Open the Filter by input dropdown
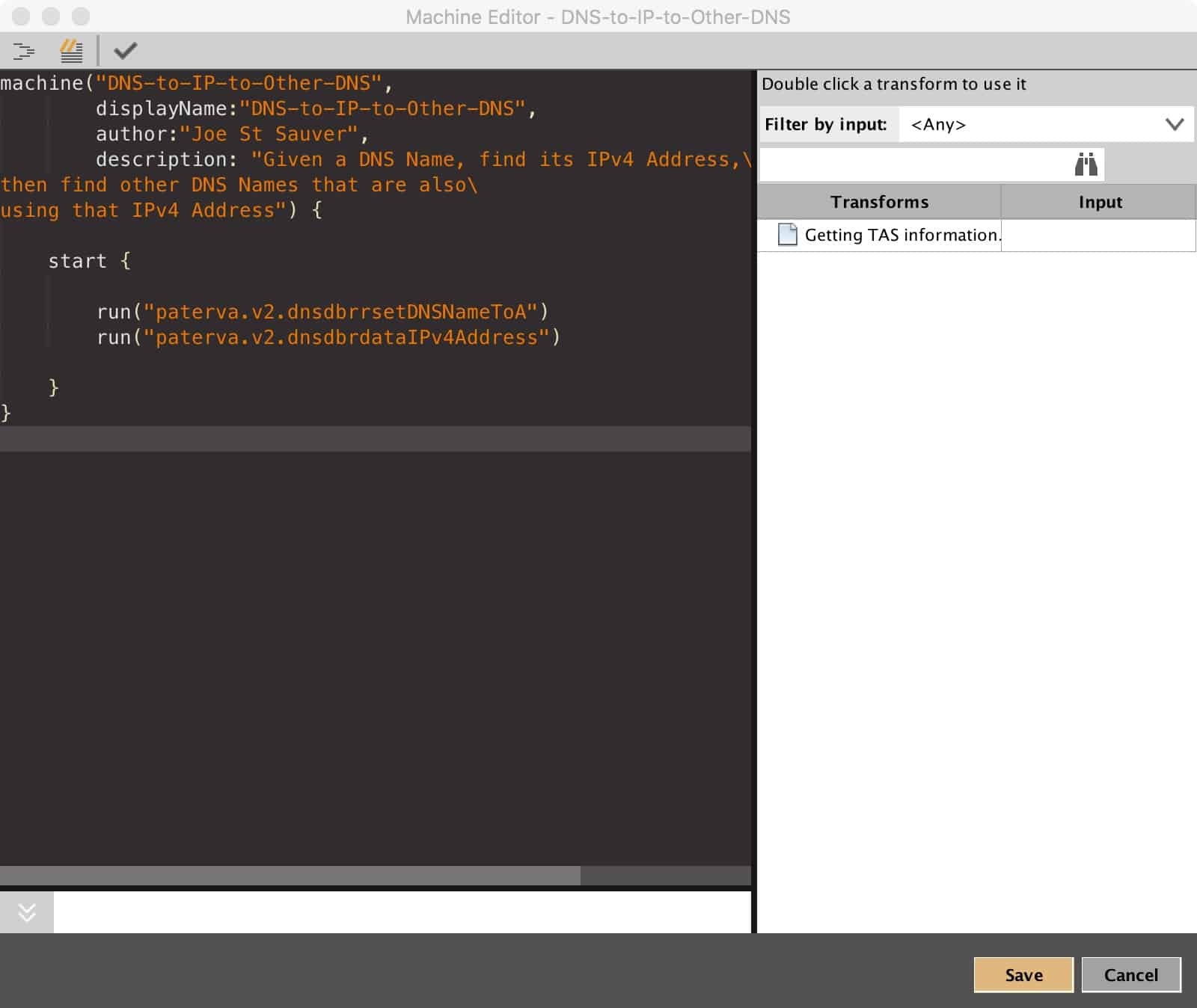The image size is (1197, 1008). 1046,124
